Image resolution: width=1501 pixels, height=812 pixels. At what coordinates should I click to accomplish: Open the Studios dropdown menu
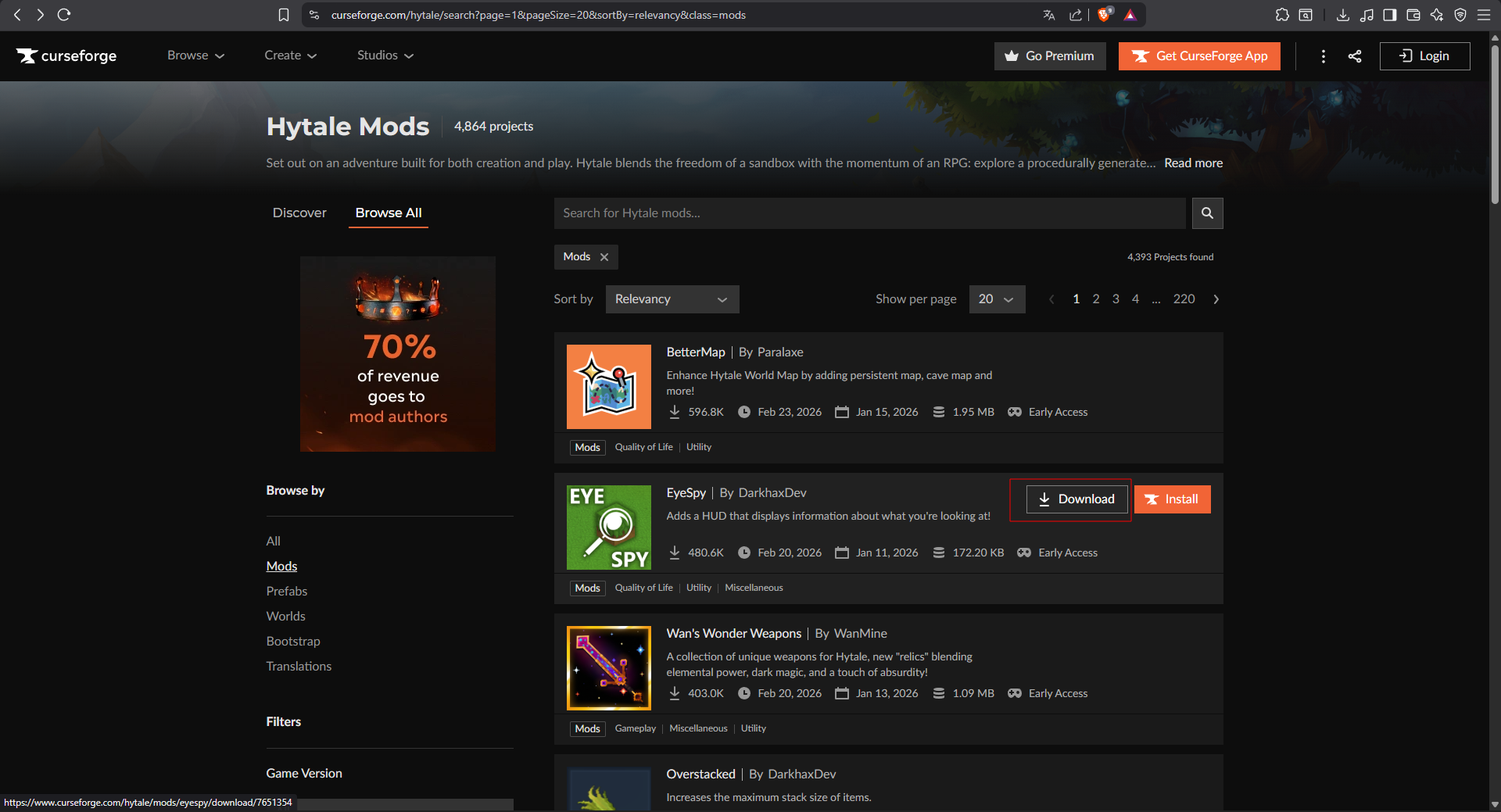385,55
